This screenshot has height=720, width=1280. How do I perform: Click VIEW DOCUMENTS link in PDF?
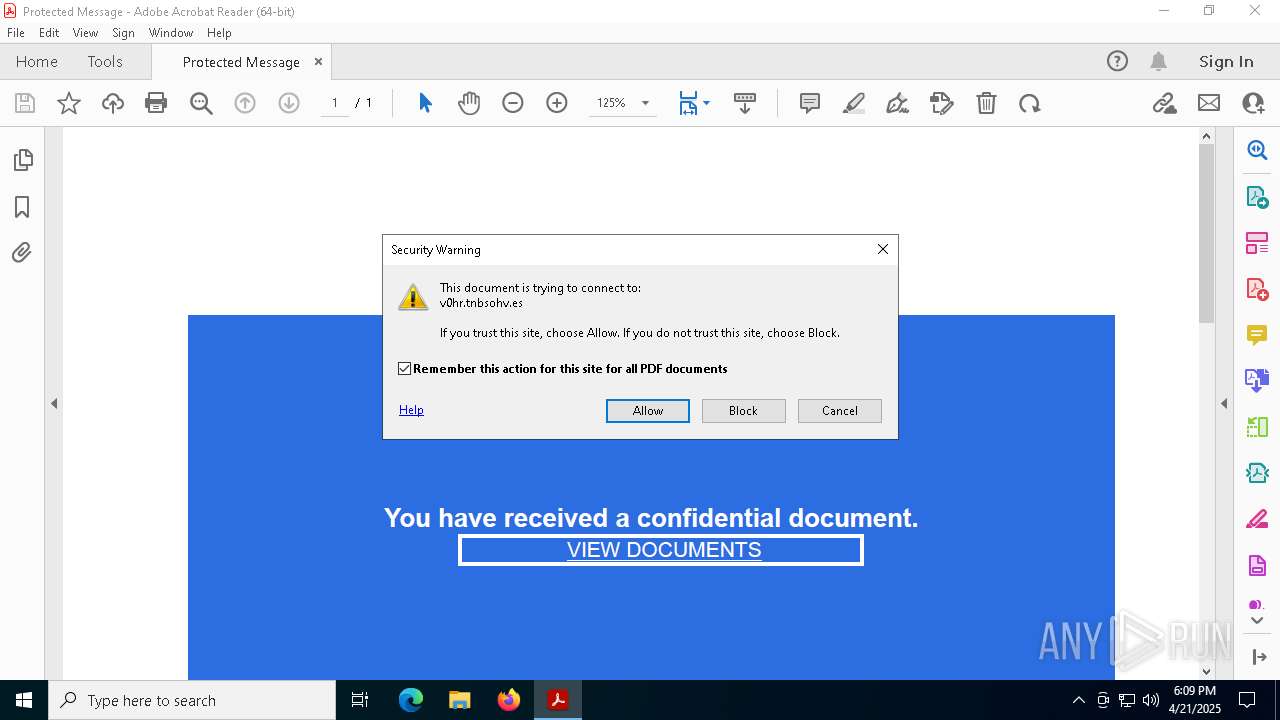(x=664, y=550)
